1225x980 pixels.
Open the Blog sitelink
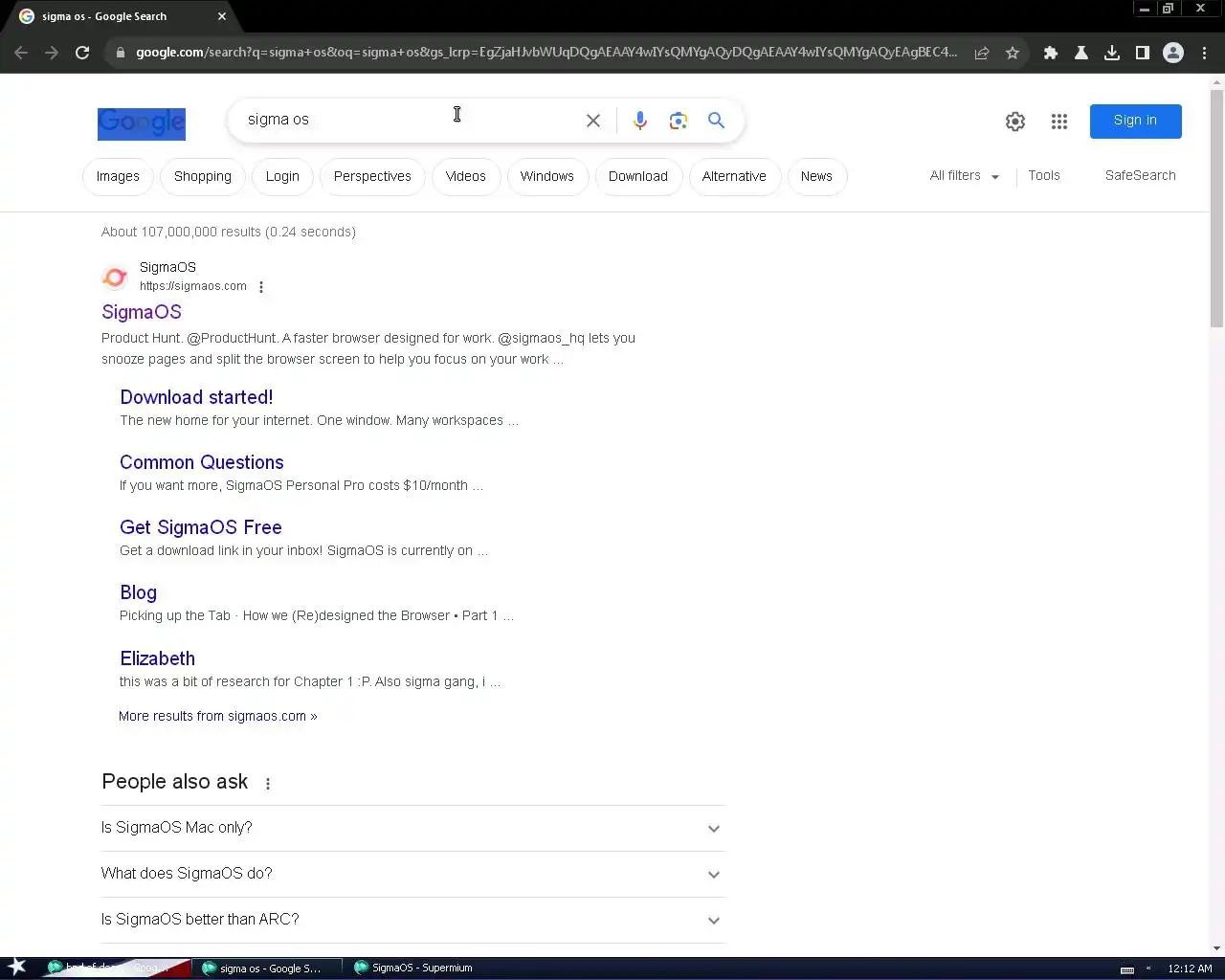point(138,592)
